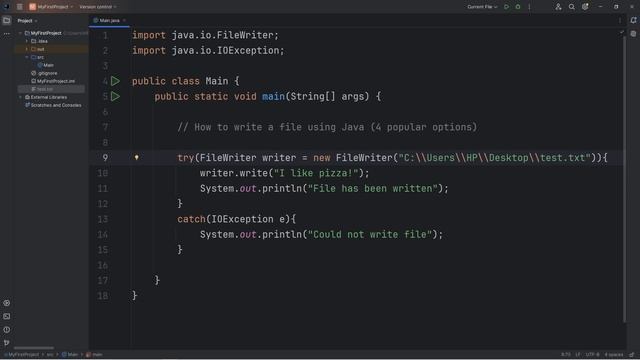The width and height of the screenshot is (640, 360).
Task: Open the More Actions vertical dots next to Debug
Action: [x=529, y=7]
